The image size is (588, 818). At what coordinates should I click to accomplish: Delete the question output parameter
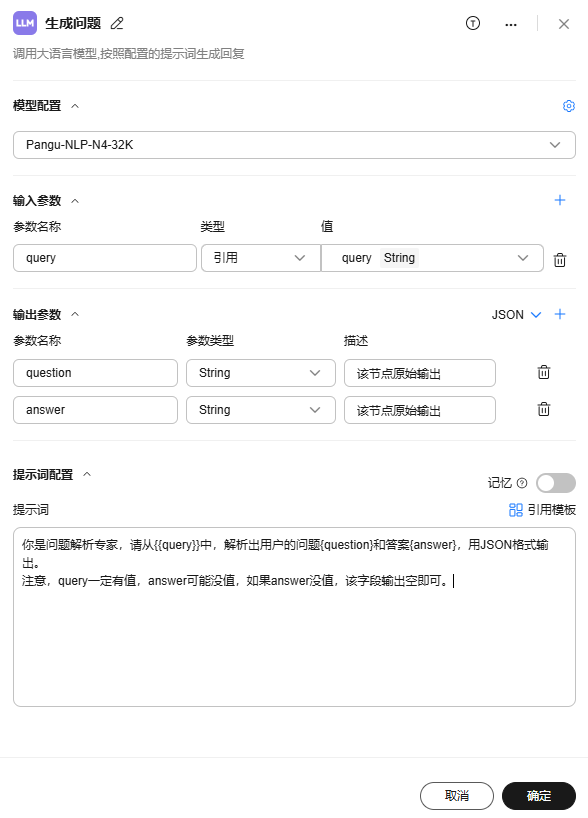click(544, 372)
